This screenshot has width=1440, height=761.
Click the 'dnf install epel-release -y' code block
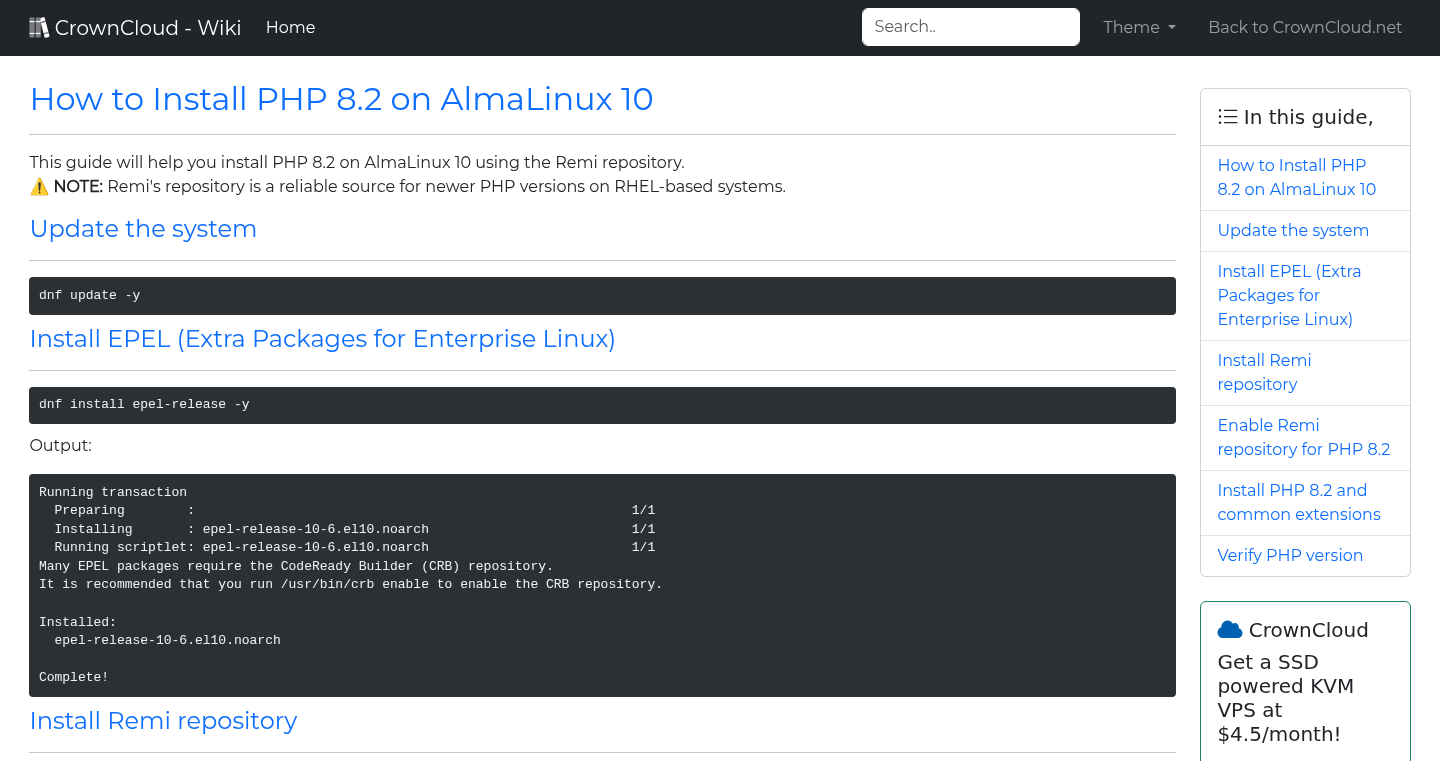click(602, 404)
